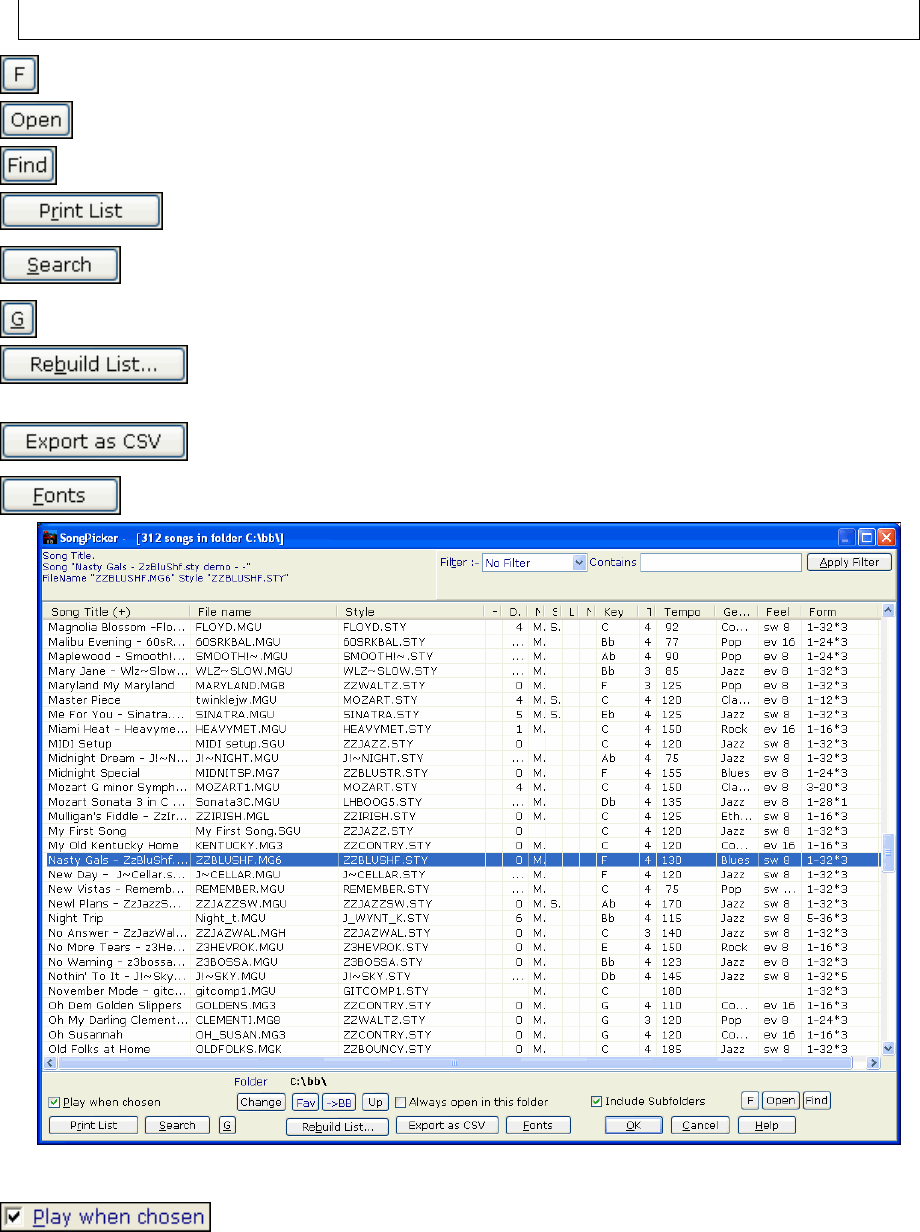This screenshot has height=1232, width=920.
Task: Click the Fonts button inside the SongPicker dialog
Action: click(538, 1125)
